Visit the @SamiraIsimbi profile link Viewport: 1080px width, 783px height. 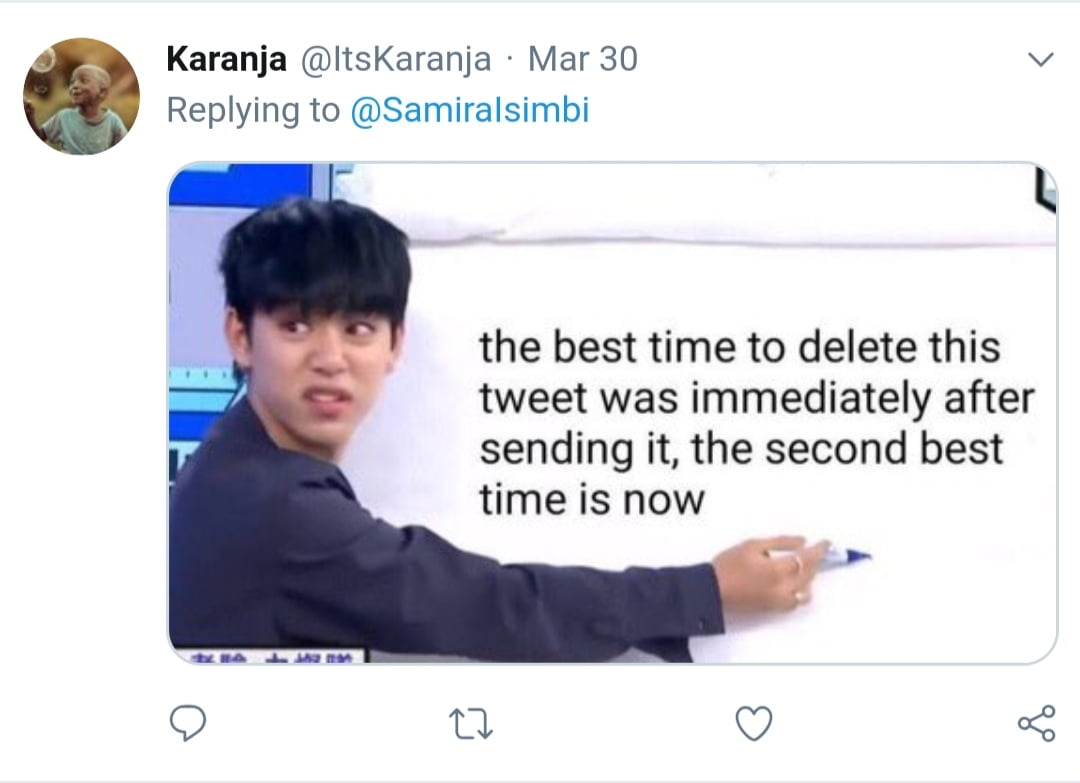(470, 110)
